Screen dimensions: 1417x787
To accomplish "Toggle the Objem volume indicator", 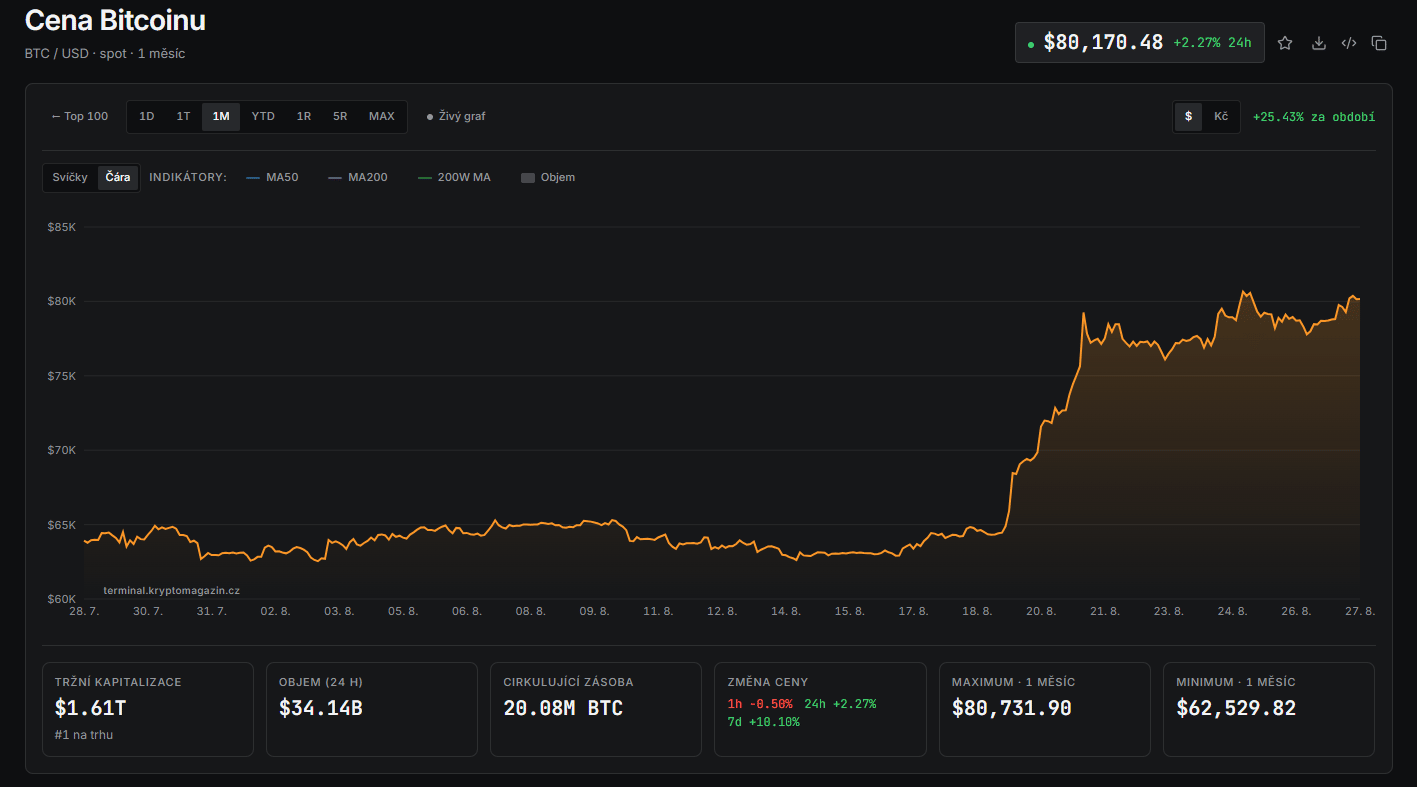I will click(x=548, y=177).
